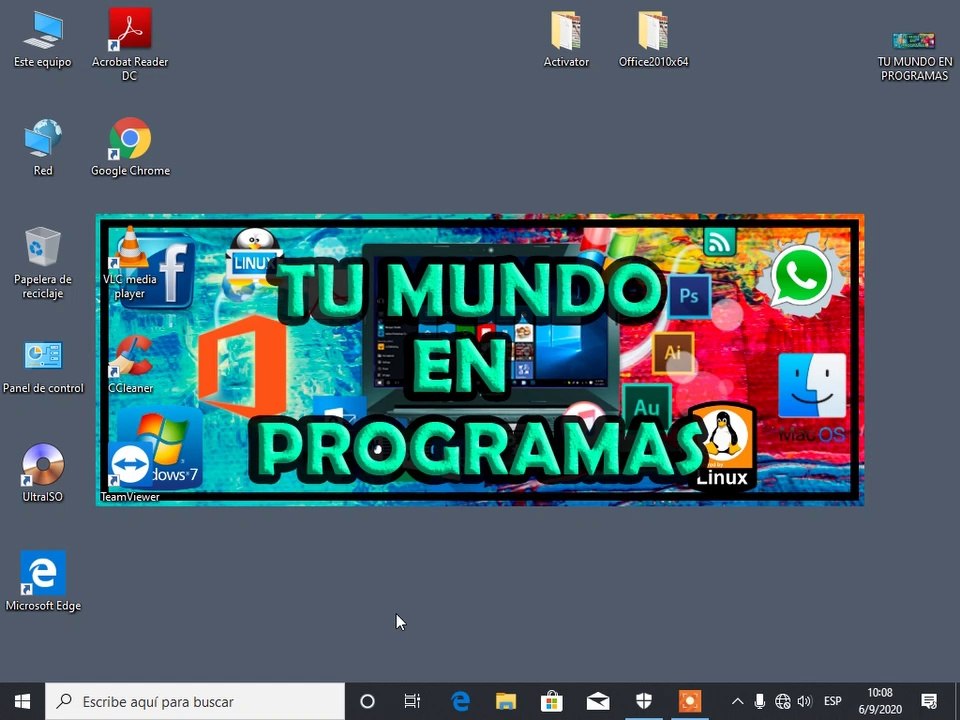Click the taskbar search box
Screen dimensions: 960x720
coord(195,701)
